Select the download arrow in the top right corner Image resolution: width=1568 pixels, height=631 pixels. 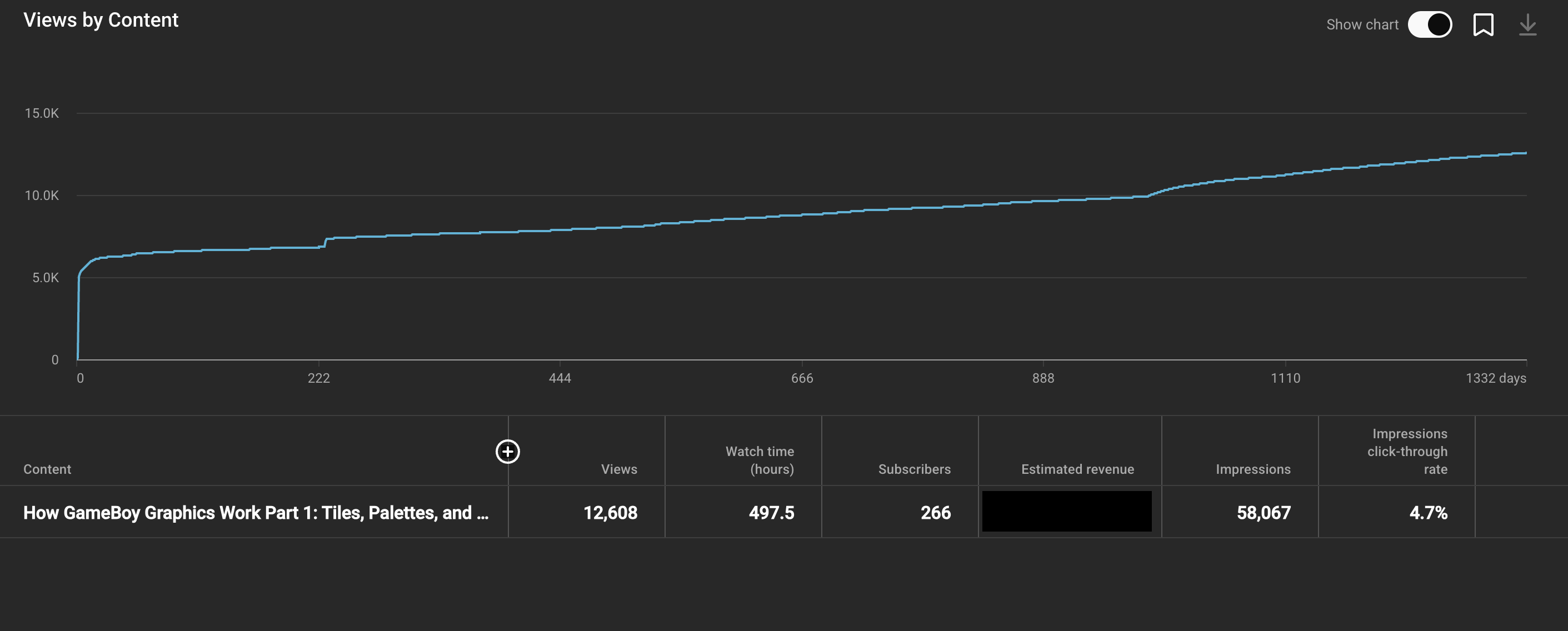(1528, 24)
